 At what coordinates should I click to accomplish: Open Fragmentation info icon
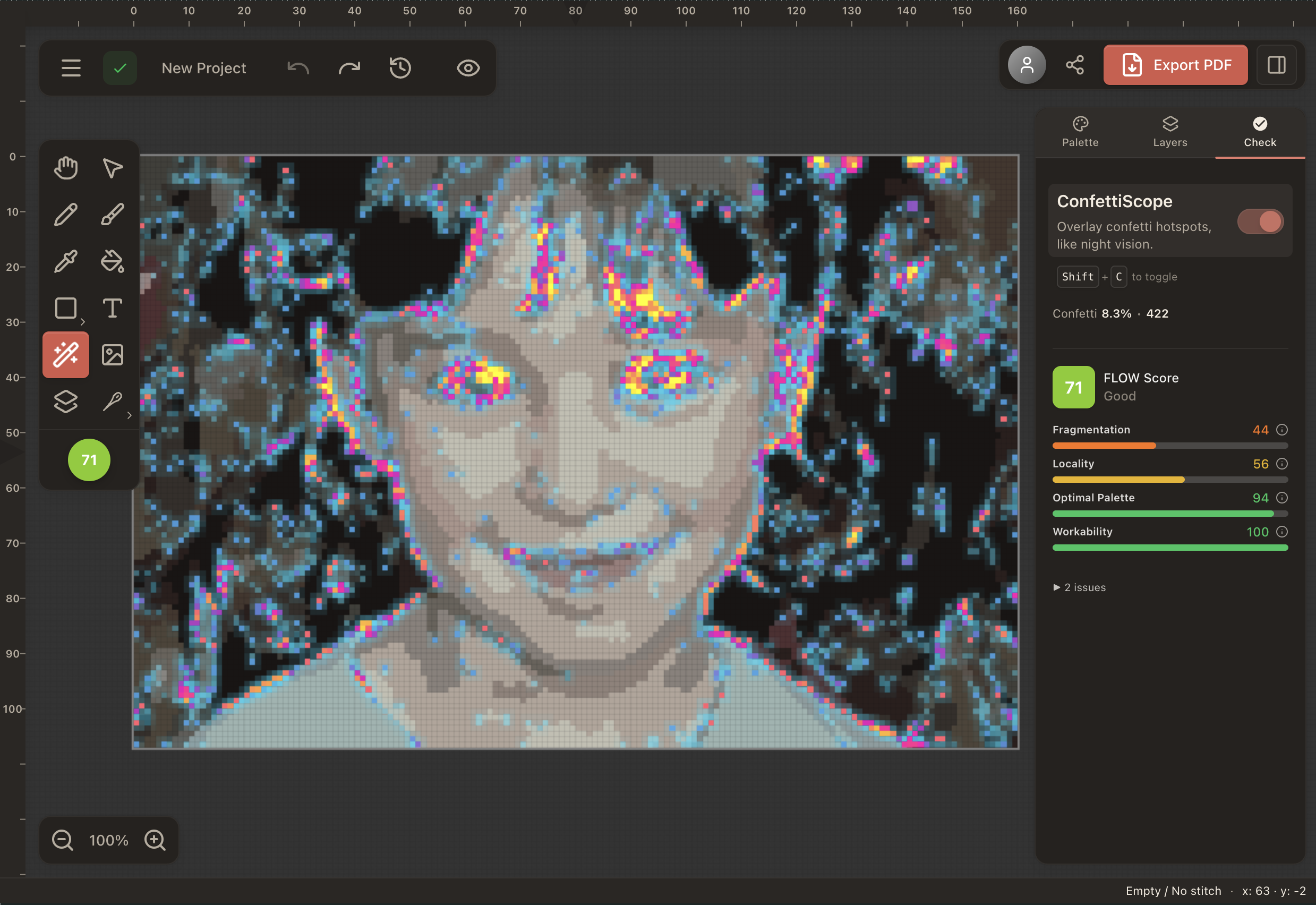(1282, 430)
